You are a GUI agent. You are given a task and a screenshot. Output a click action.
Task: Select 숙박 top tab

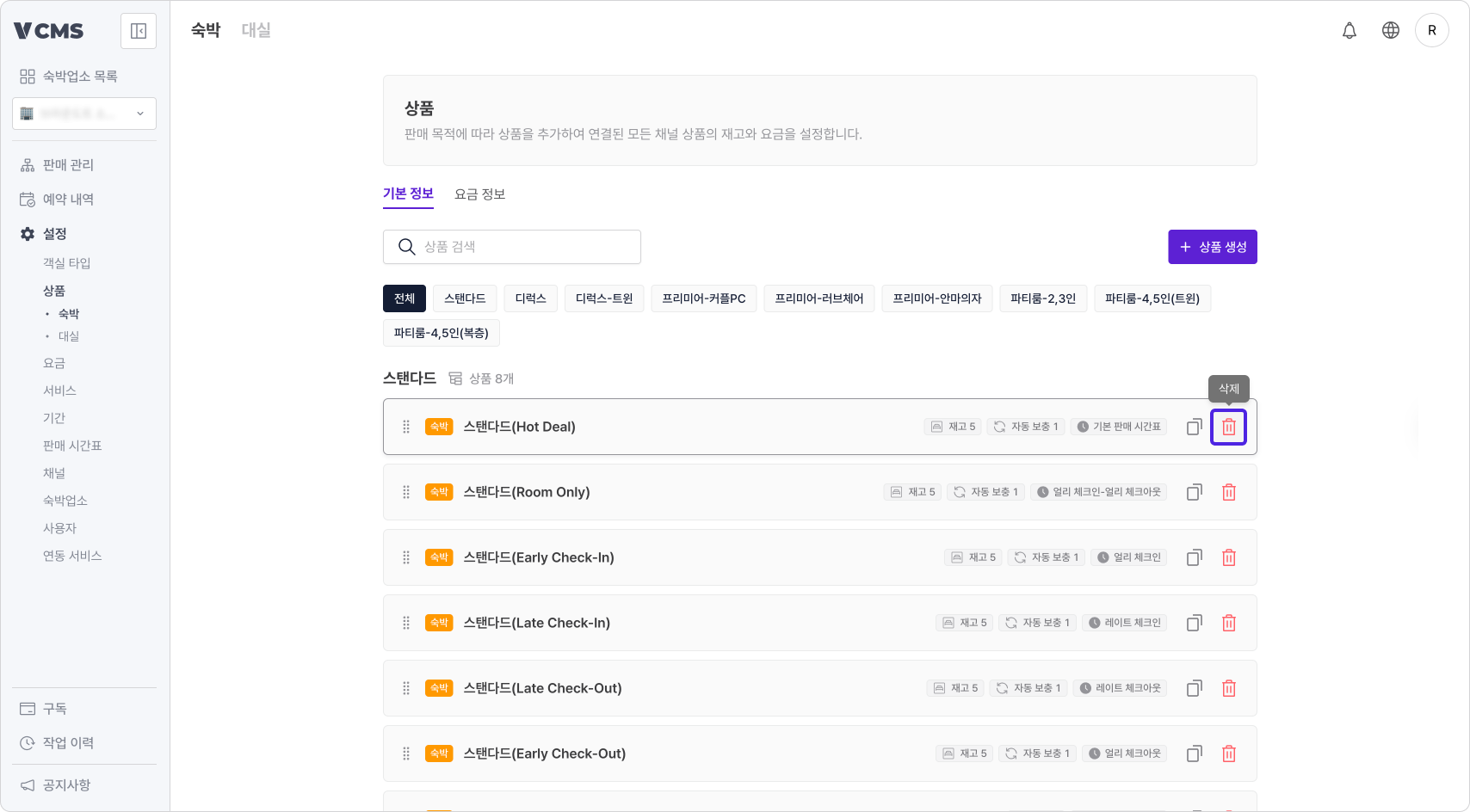206,30
